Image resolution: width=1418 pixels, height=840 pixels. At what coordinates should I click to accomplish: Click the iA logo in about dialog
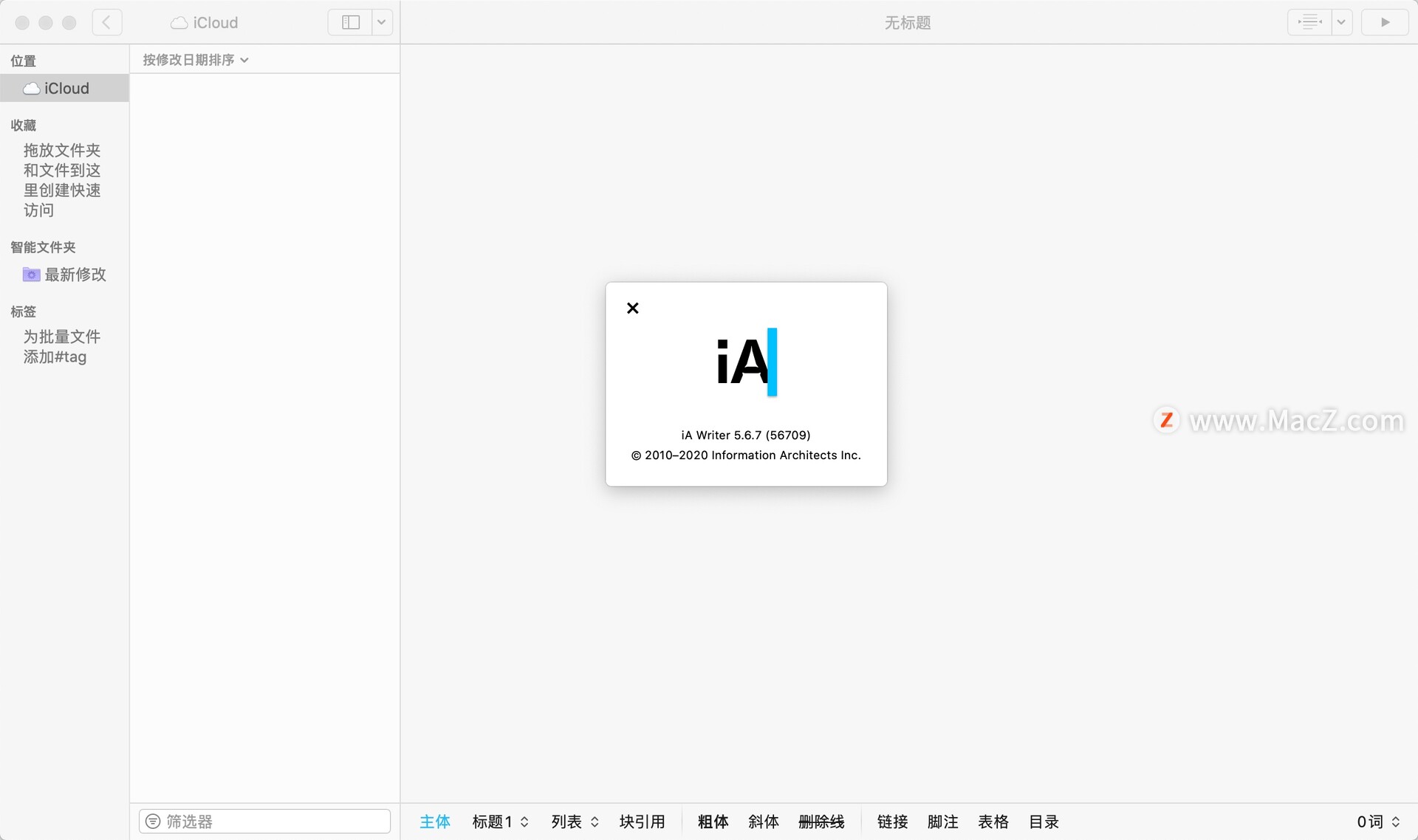tap(747, 362)
